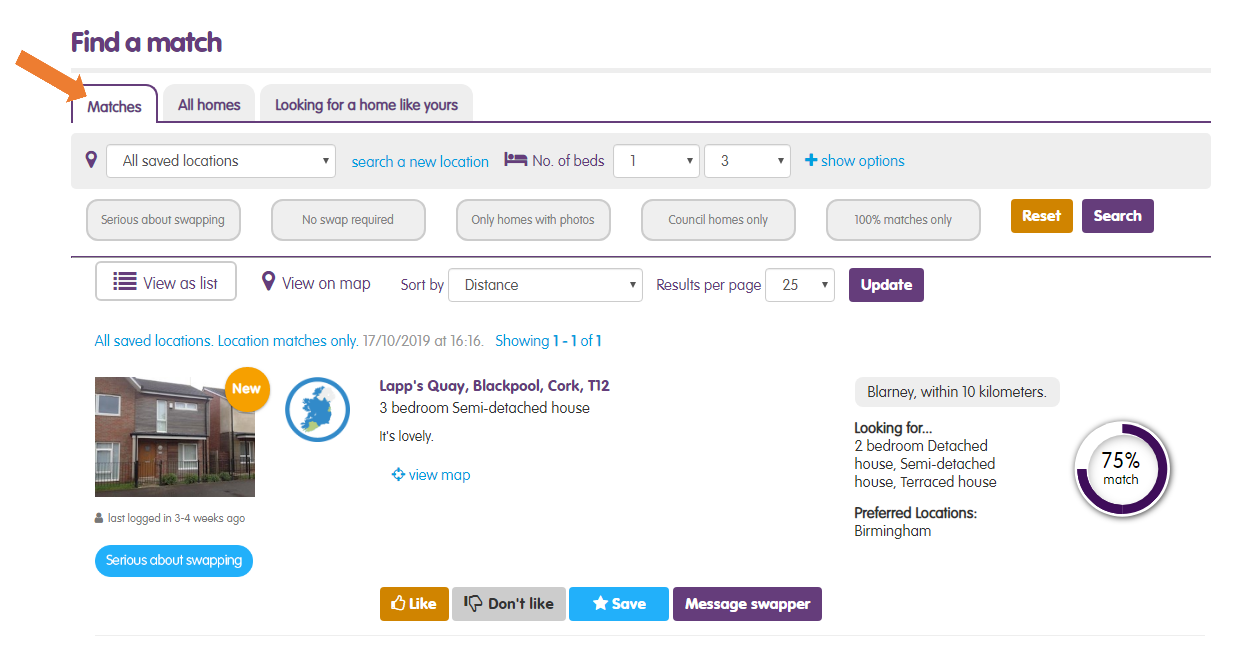This screenshot has height=652, width=1255.
Task: Click the search a new location link
Action: coord(420,161)
